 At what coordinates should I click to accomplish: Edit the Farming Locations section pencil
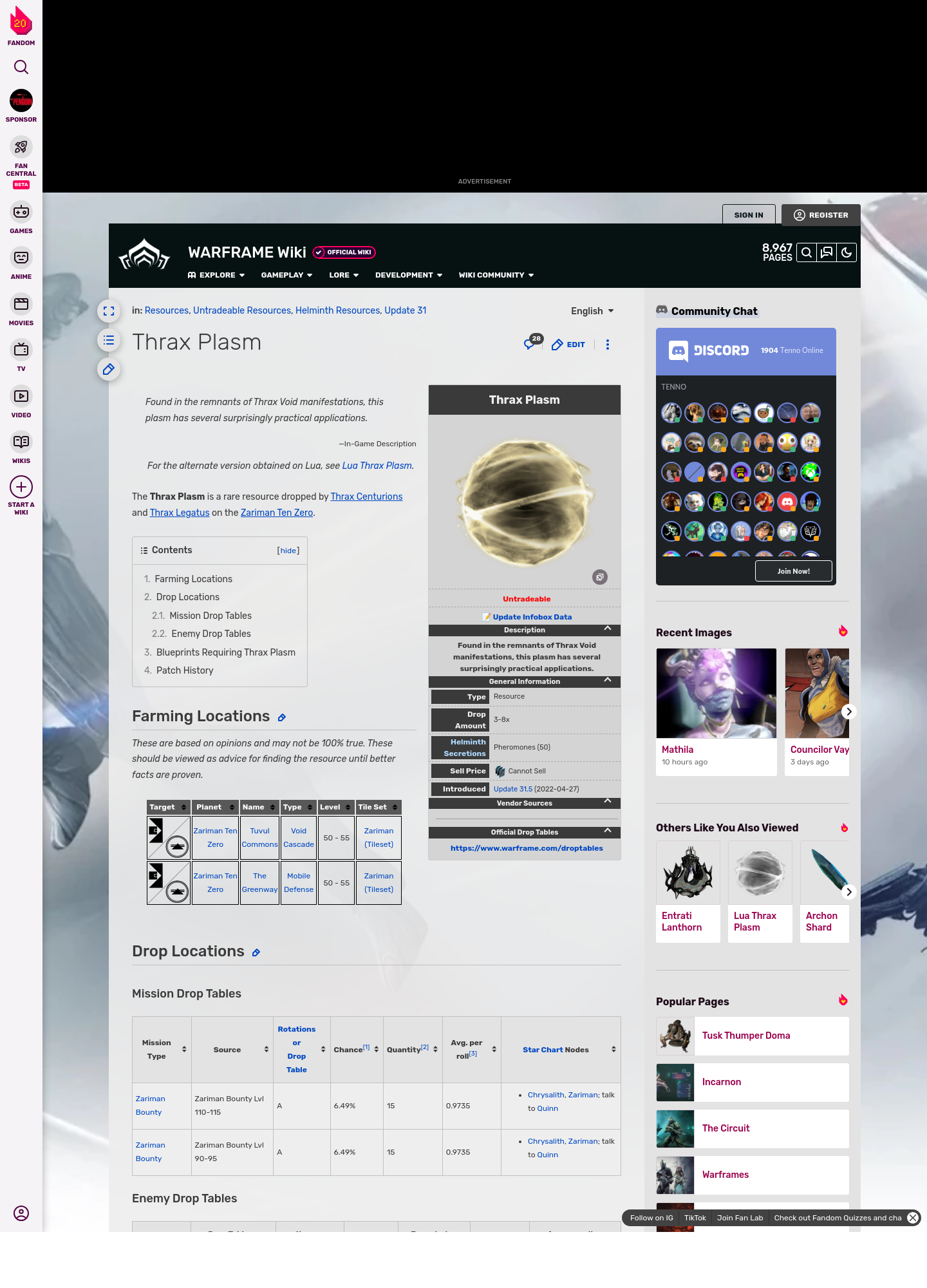(x=282, y=717)
